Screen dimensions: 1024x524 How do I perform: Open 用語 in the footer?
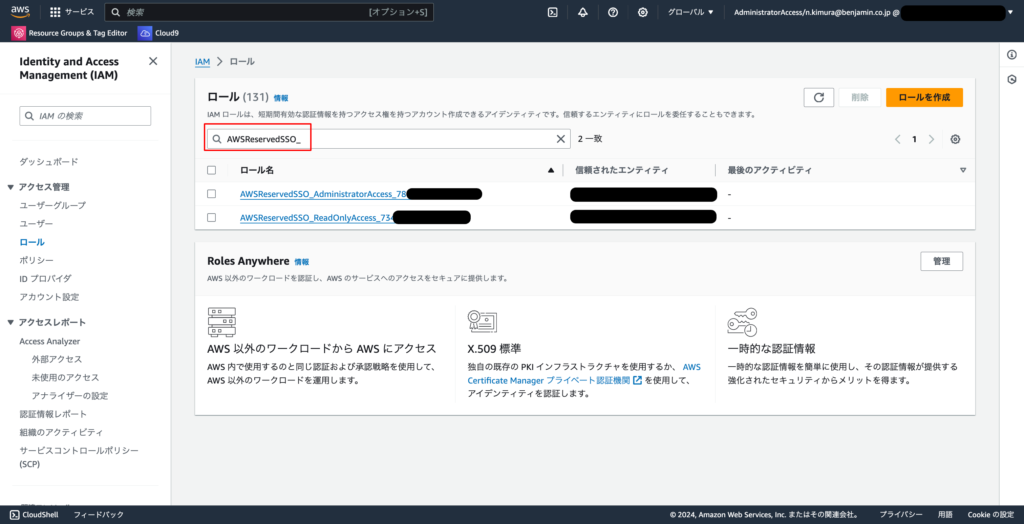click(x=945, y=515)
